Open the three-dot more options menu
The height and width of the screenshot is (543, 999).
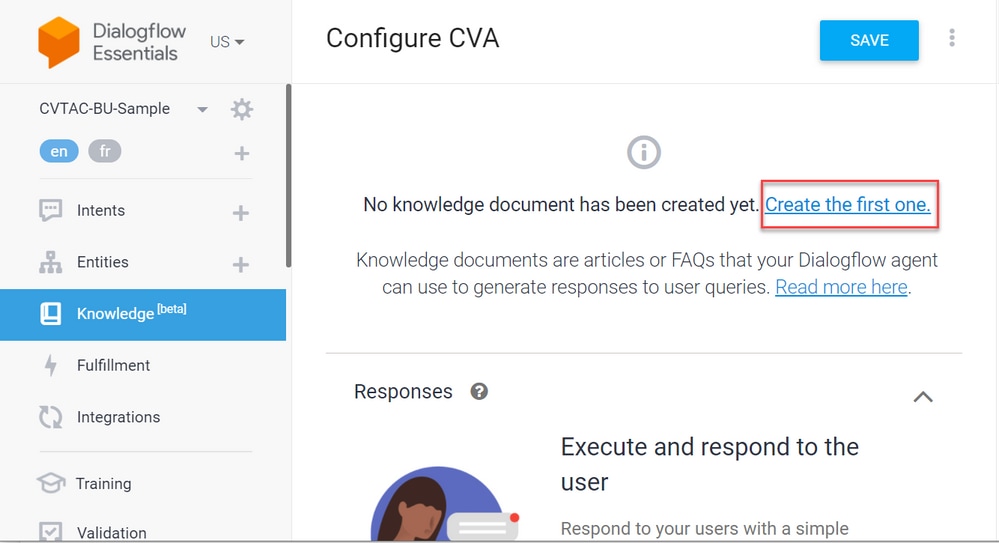(x=952, y=38)
